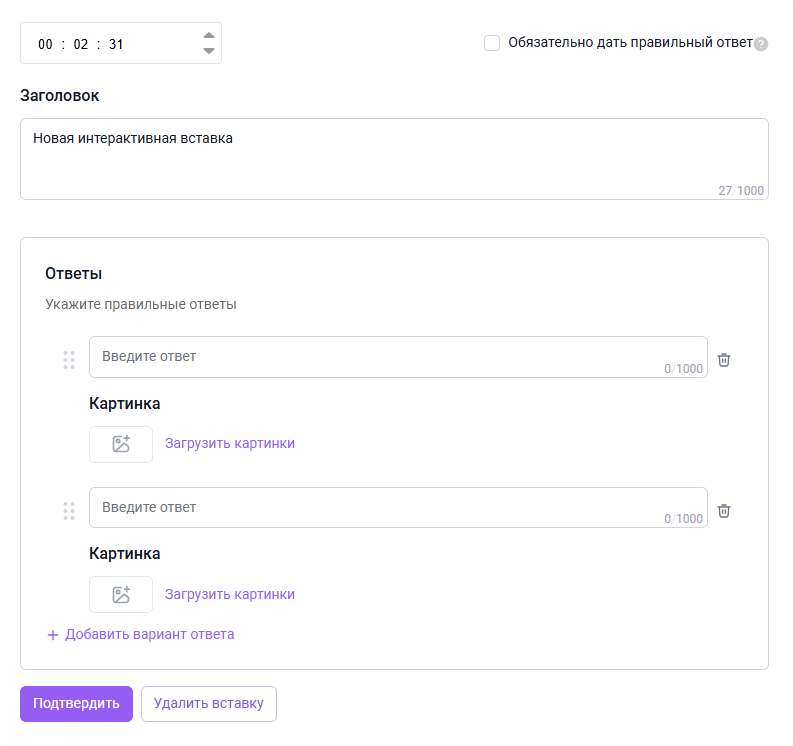The width and height of the screenshot is (793, 746).
Task: Click second answer's image upload icon box
Action: [121, 594]
